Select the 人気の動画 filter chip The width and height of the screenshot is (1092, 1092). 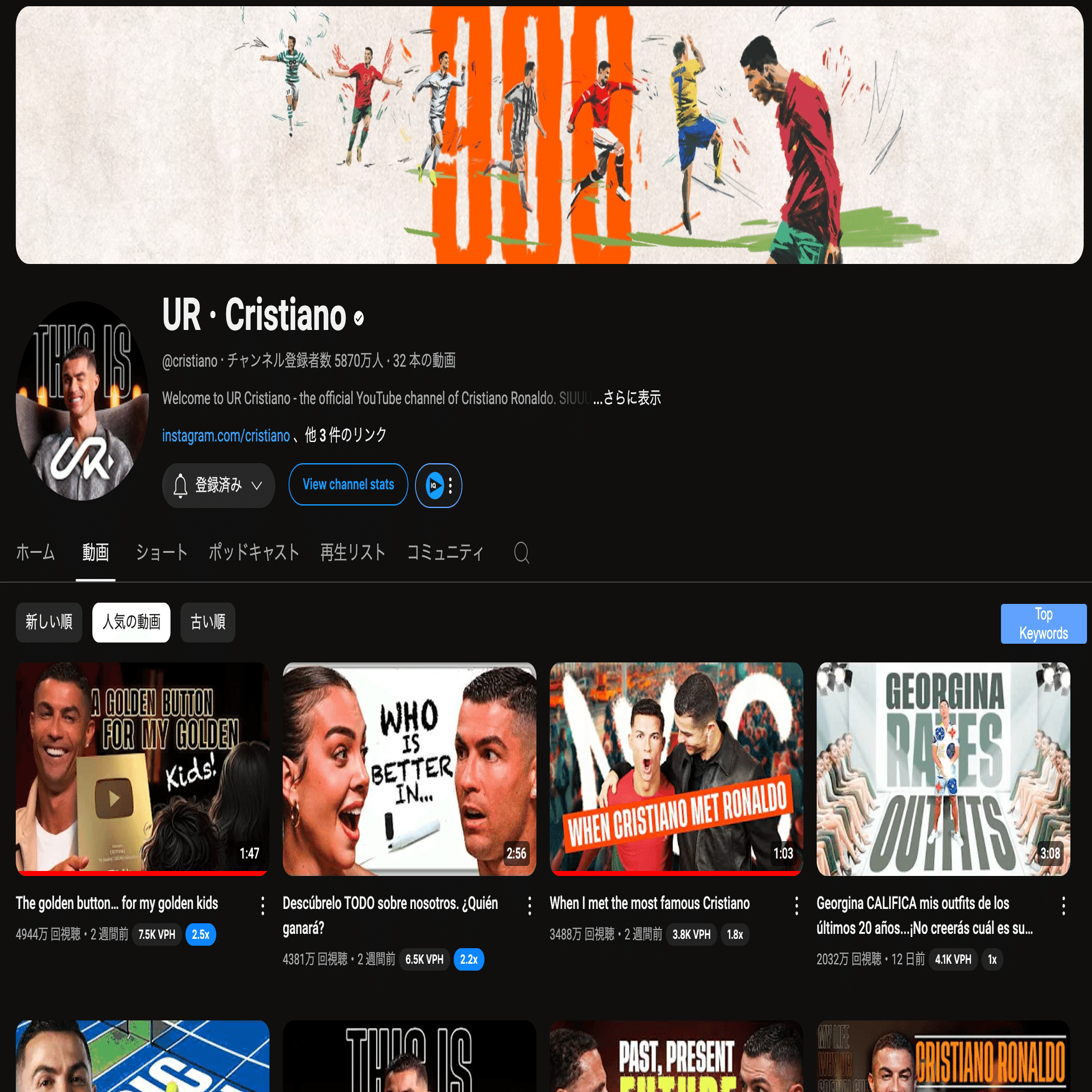[131, 622]
